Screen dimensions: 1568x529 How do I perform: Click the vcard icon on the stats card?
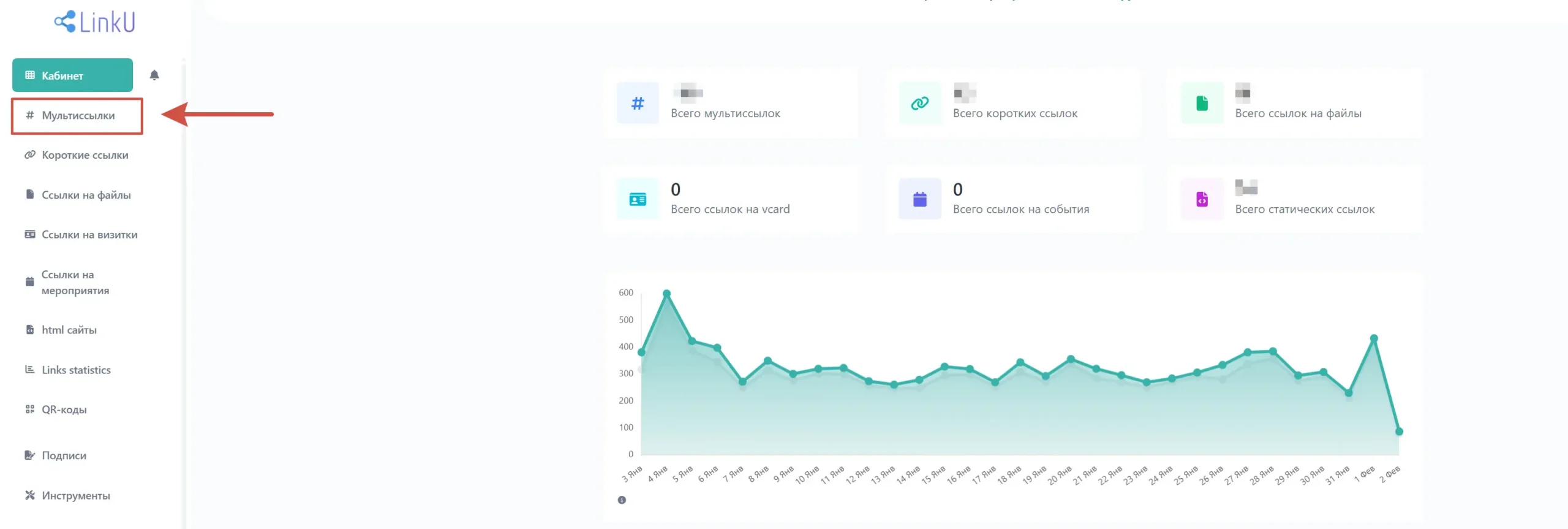(638, 199)
